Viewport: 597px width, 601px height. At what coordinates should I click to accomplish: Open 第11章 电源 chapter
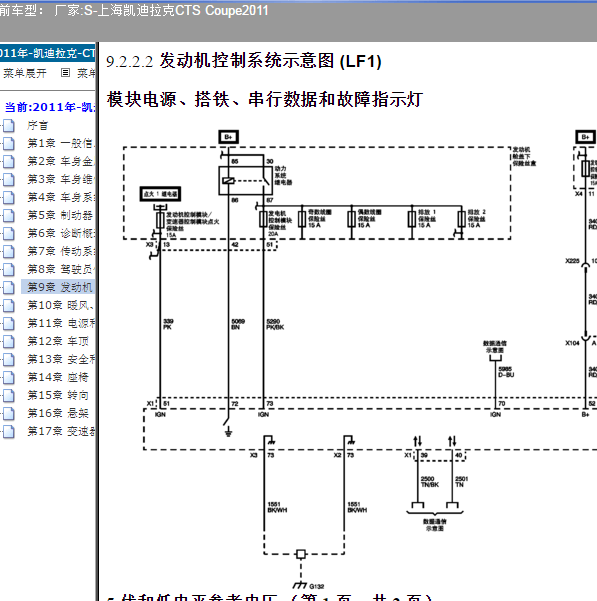[x=61, y=323]
